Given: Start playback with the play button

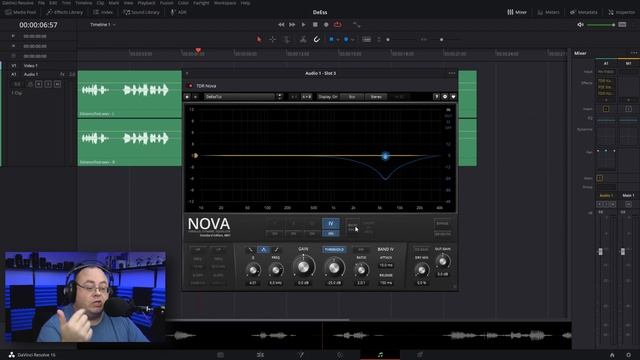Looking at the screenshot, I should click(303, 24).
